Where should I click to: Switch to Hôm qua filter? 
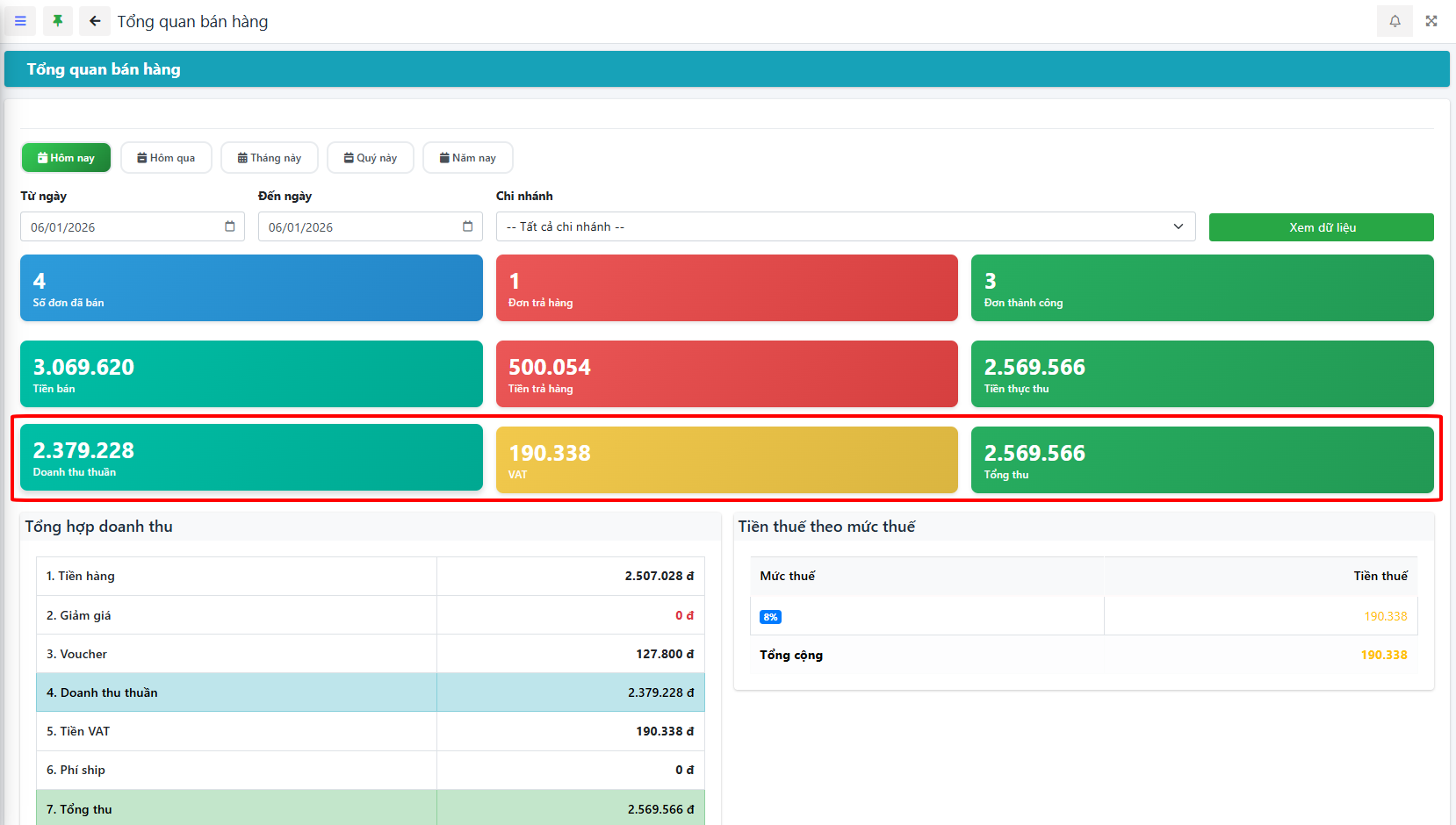(166, 158)
